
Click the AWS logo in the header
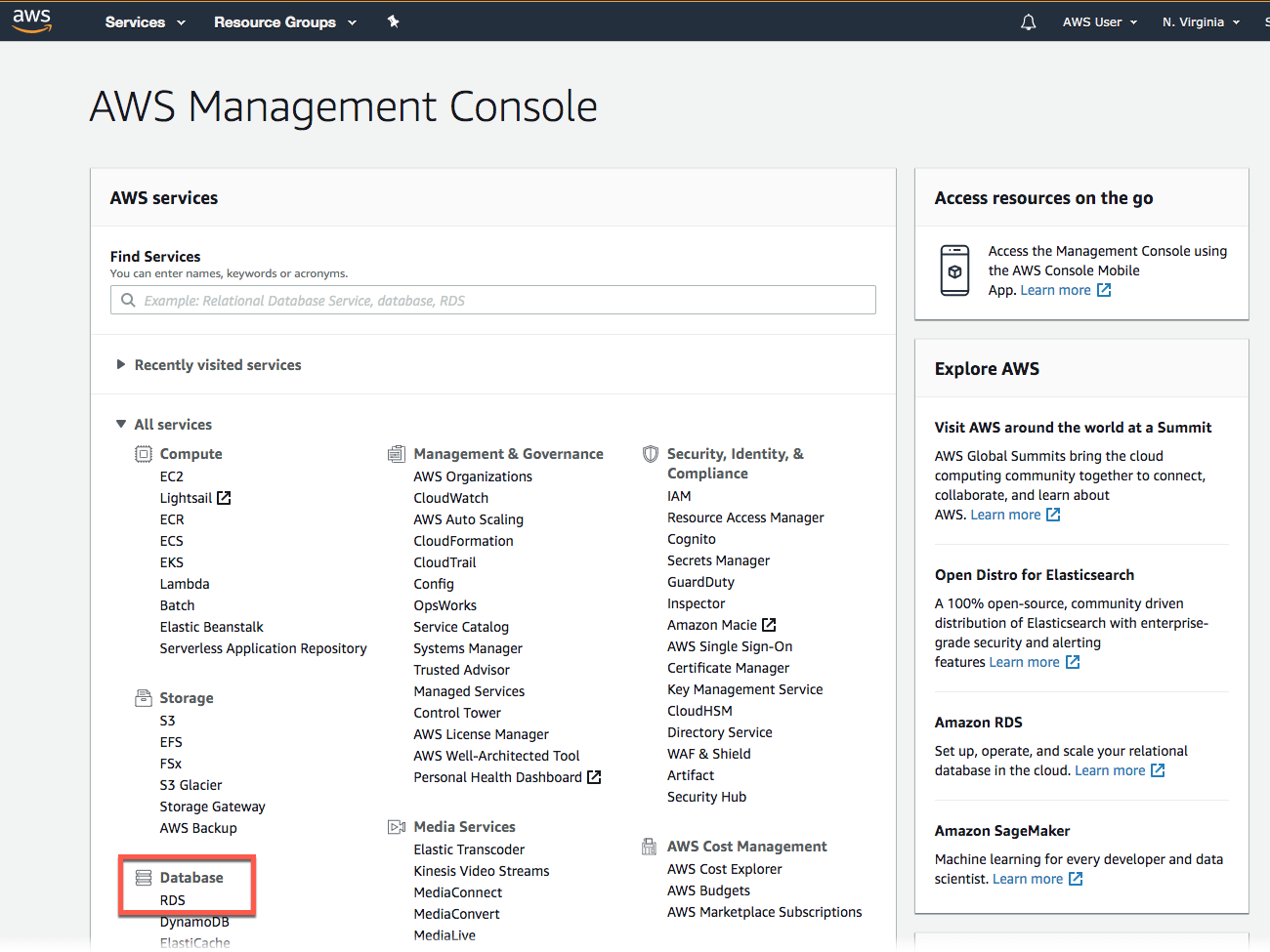pyautogui.click(x=31, y=21)
